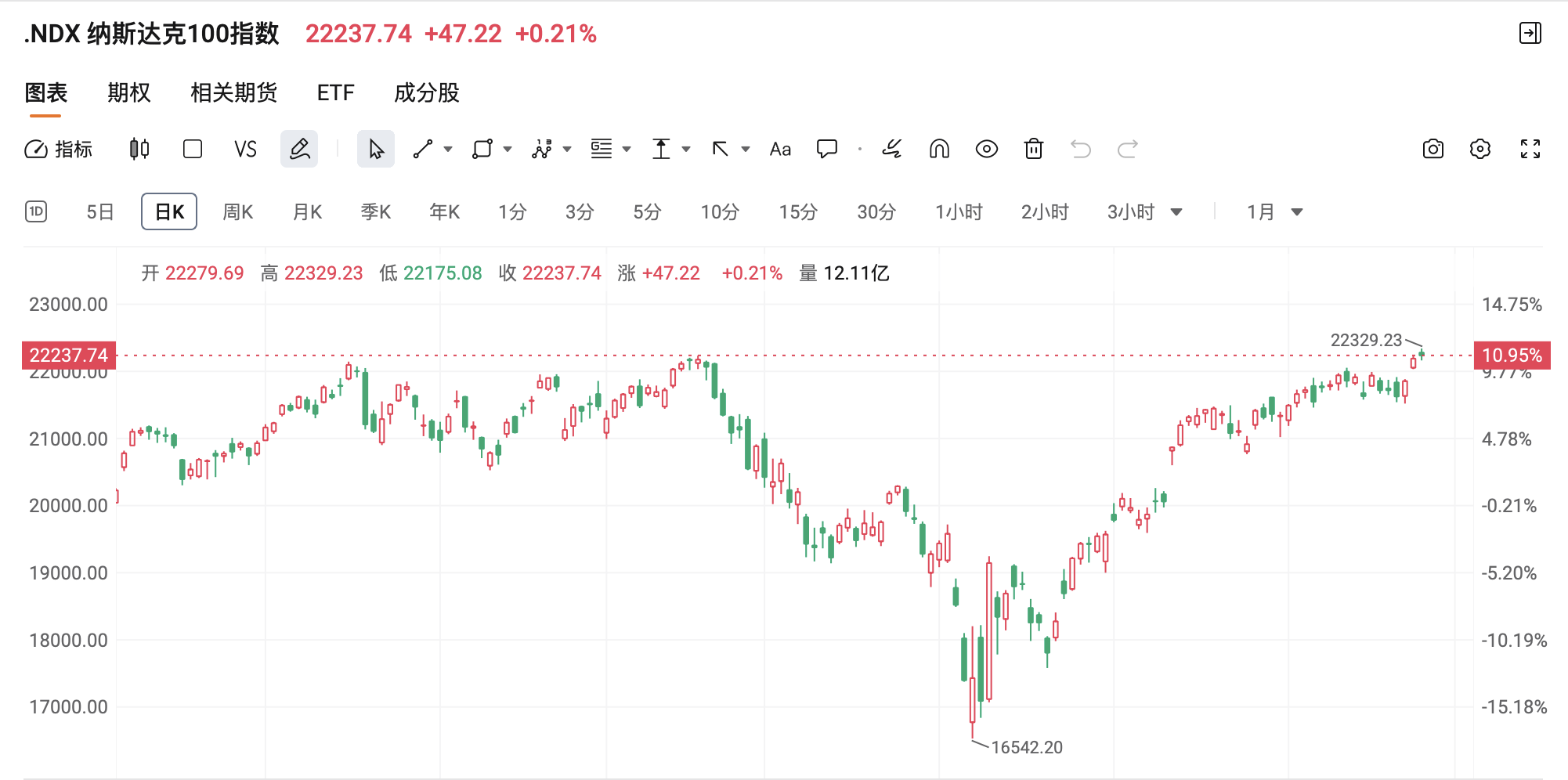Viewport: 1568px width, 780px height.
Task: Select the 5日 timeframe
Action: tap(100, 212)
